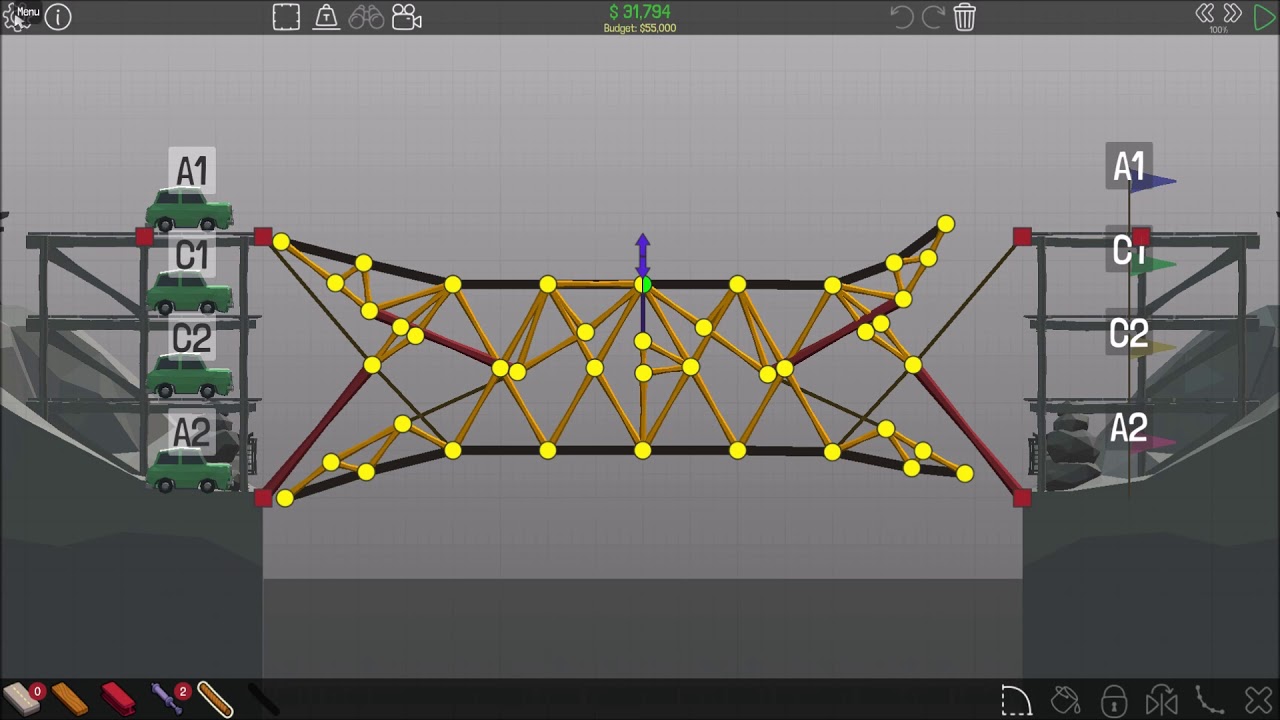
Task: Delete the bridge with trash icon
Action: point(964,17)
